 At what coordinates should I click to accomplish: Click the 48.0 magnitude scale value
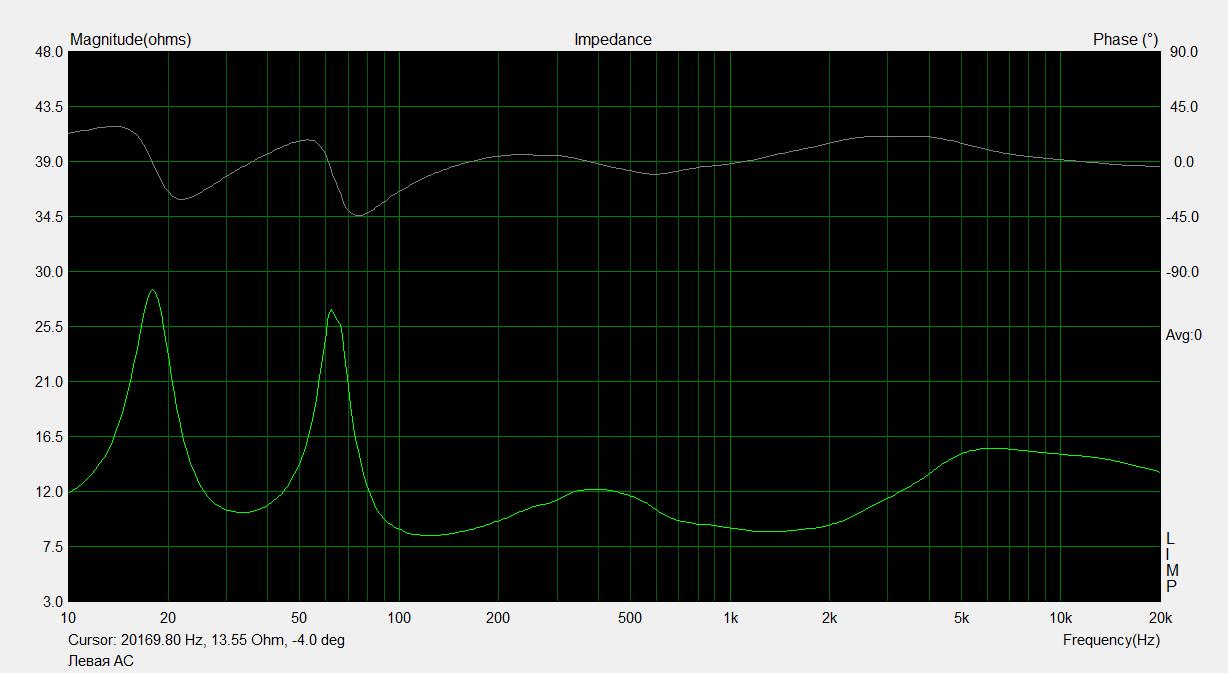click(x=49, y=52)
